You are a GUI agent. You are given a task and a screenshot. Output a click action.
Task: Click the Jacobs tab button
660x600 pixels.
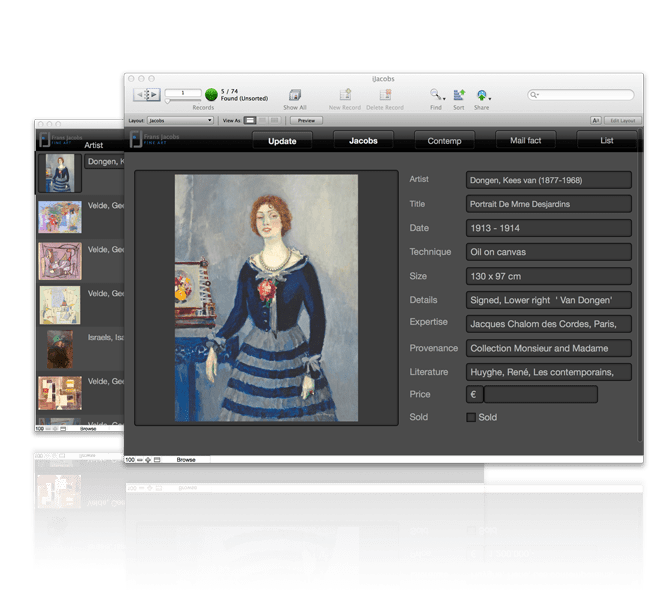(363, 140)
